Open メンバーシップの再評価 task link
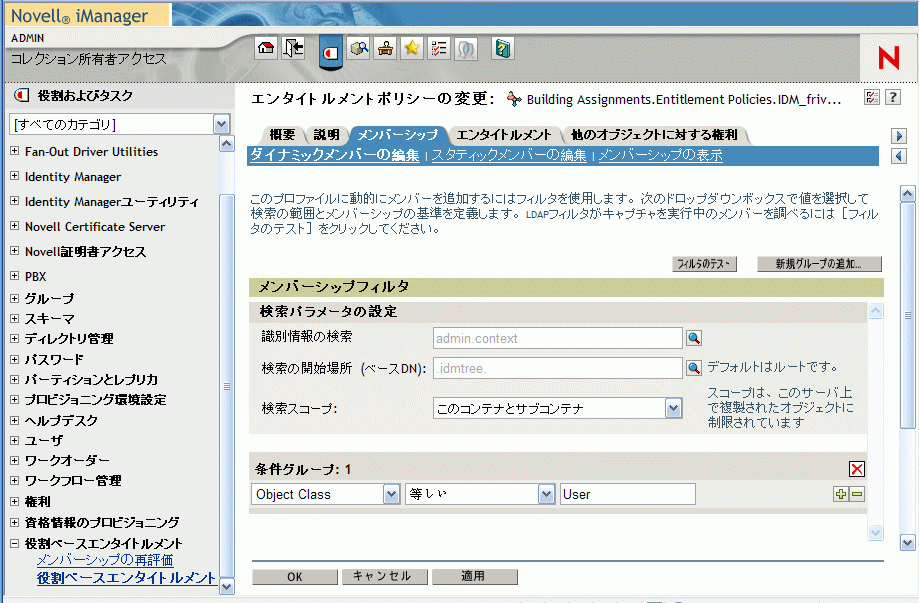Viewport: 919px width, 603px height. tap(105, 560)
